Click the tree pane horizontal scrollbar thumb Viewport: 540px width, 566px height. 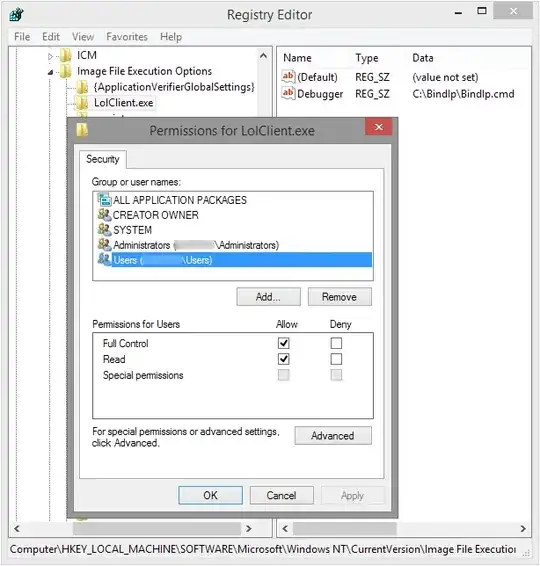click(x=157, y=528)
